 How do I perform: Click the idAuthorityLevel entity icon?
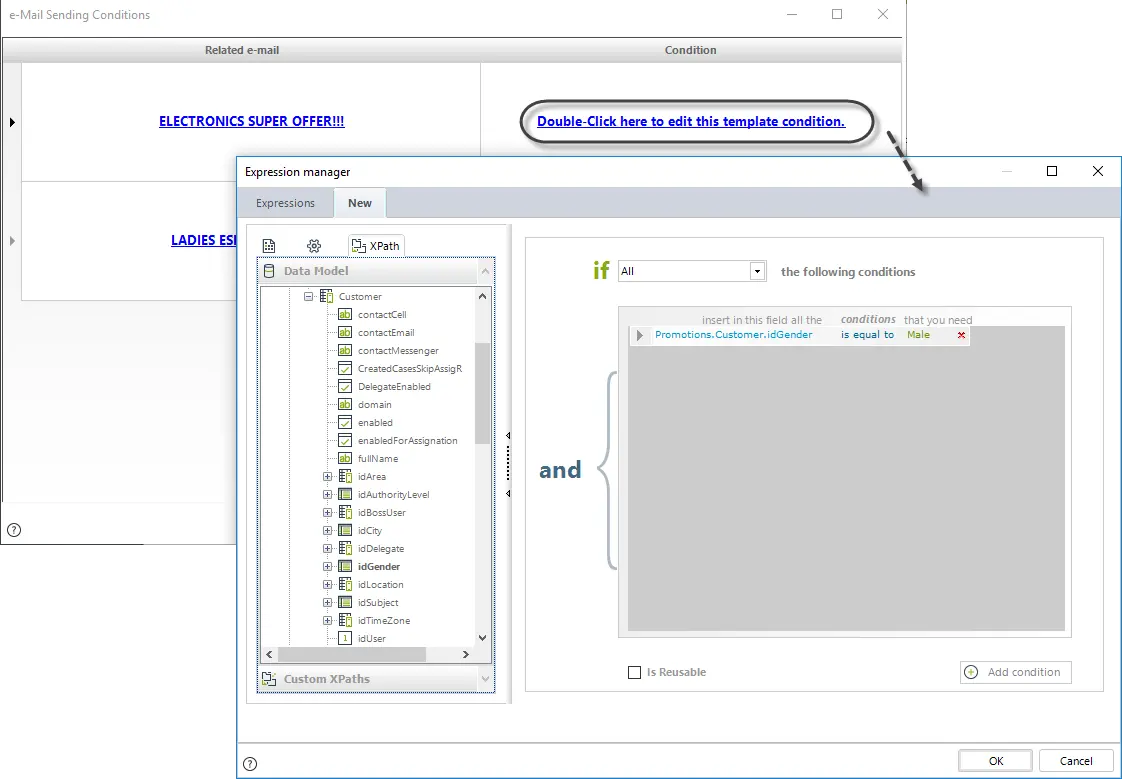(345, 494)
